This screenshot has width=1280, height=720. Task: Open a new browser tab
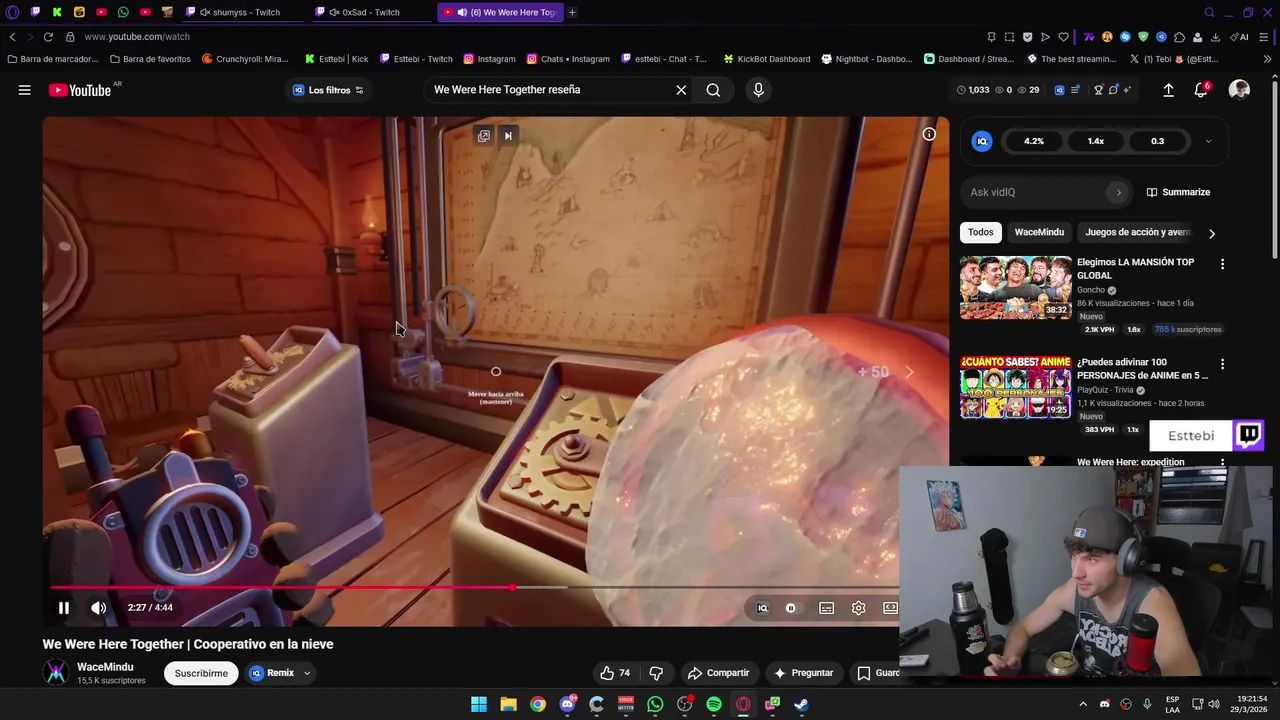572,12
